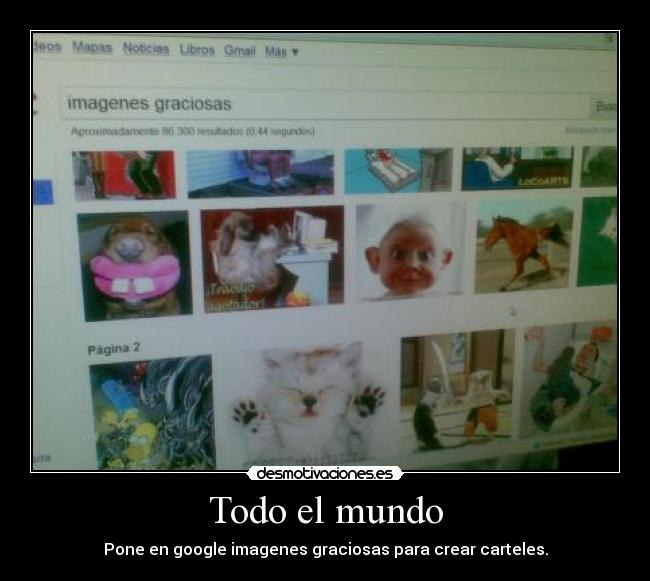Open the thumbnail labeled LoCoARTS
The image size is (650, 581).
coord(517,168)
